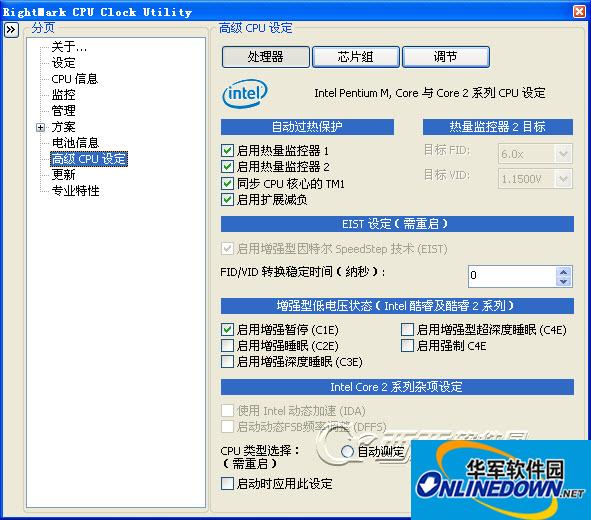Switch to the 处理器 tab
Image resolution: width=591 pixels, height=520 pixels.
266,57
